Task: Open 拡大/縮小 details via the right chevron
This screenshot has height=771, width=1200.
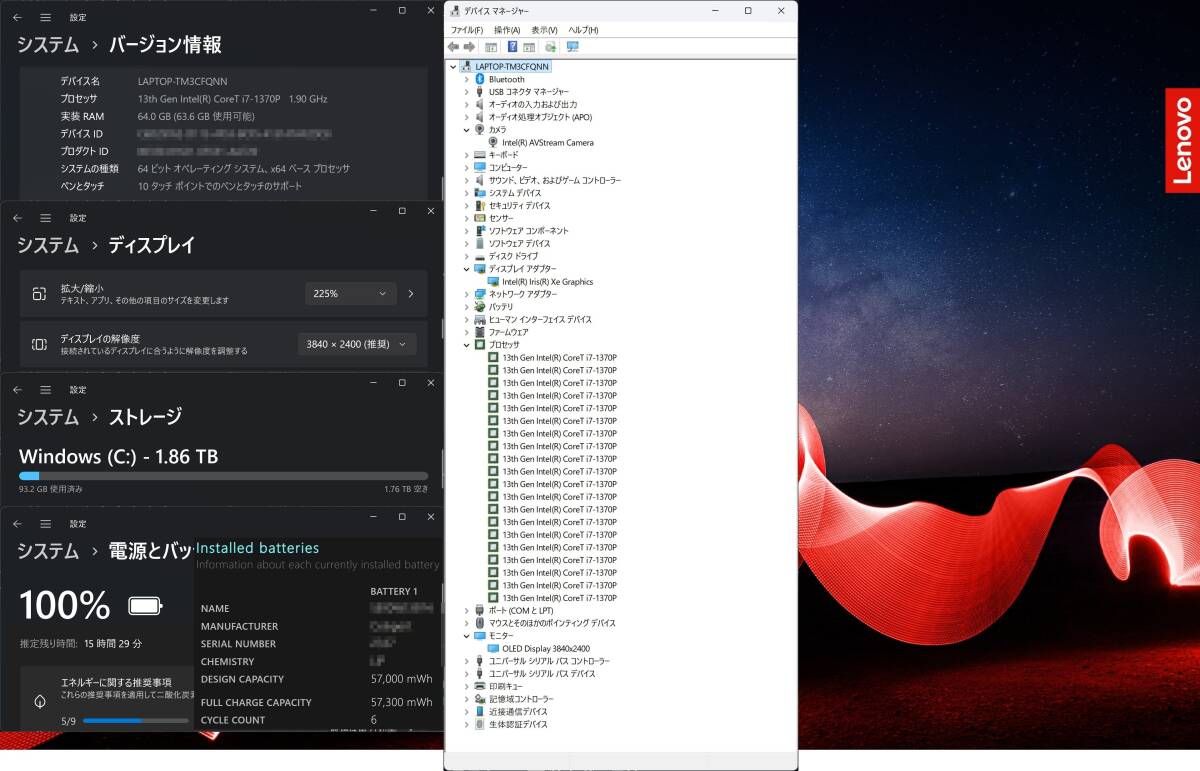Action: (x=410, y=294)
